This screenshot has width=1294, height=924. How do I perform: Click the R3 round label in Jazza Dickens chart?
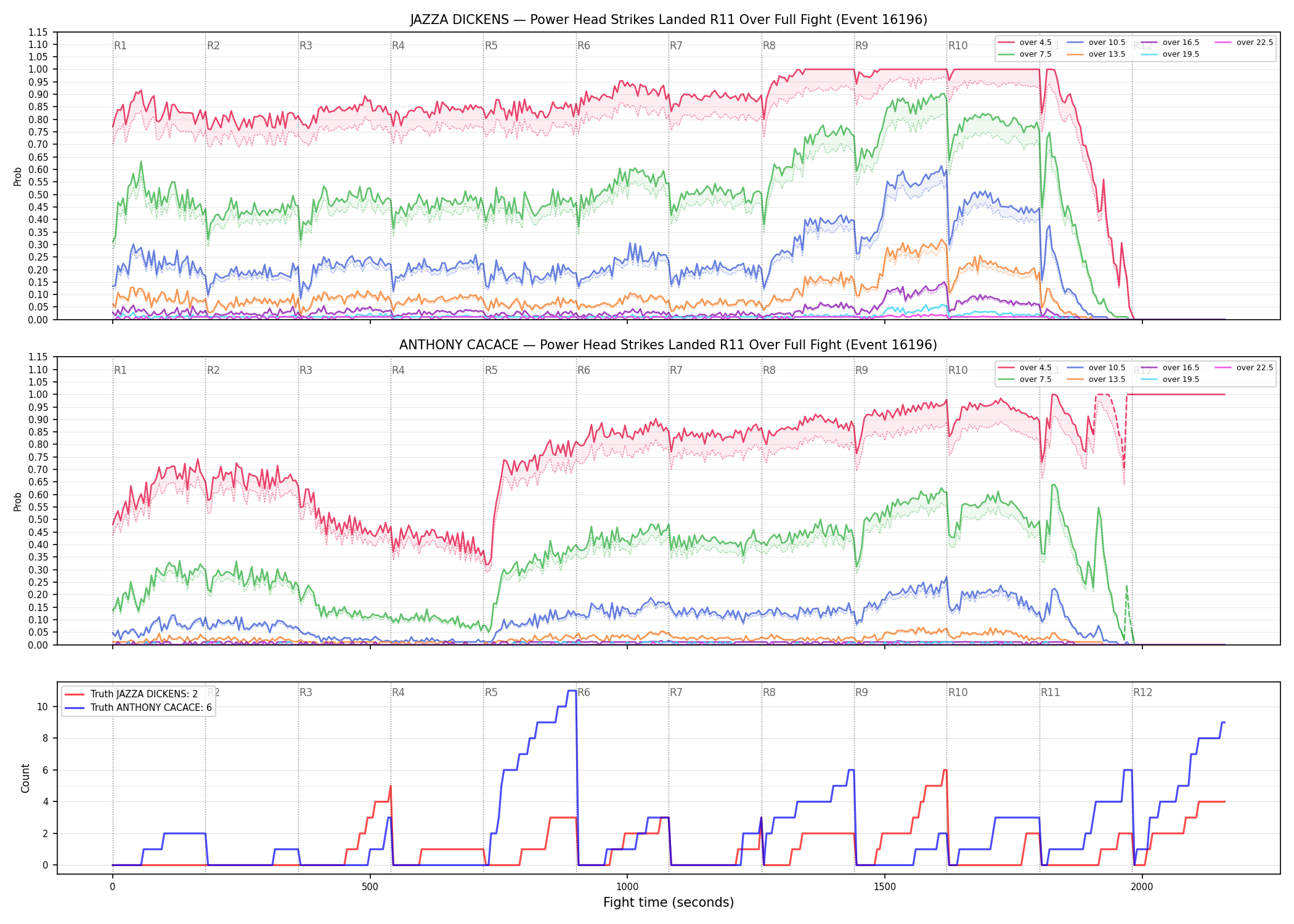pos(306,46)
